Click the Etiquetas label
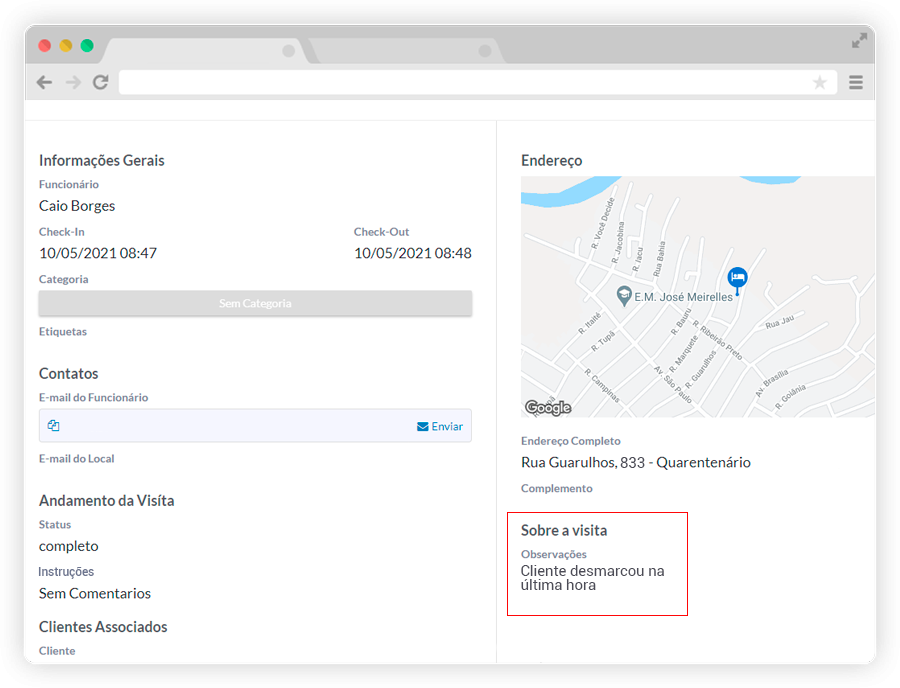 tap(63, 332)
